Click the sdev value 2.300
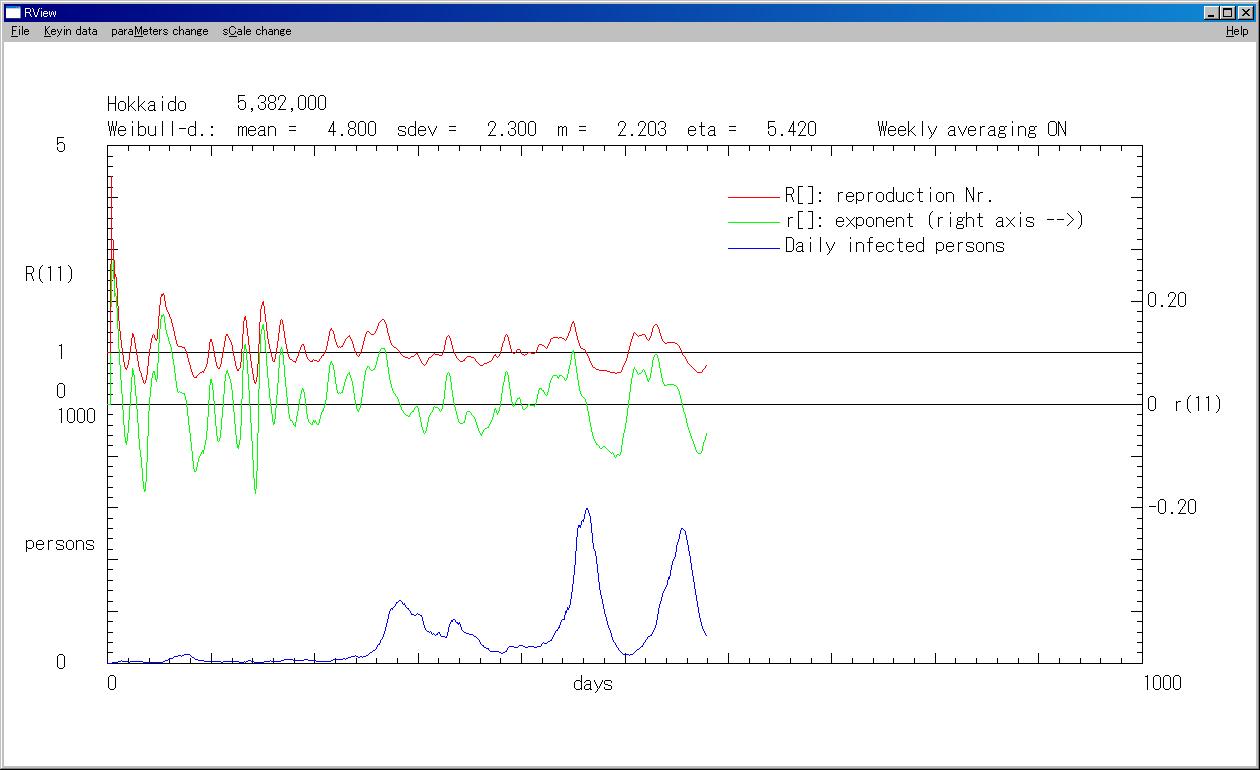 [511, 129]
